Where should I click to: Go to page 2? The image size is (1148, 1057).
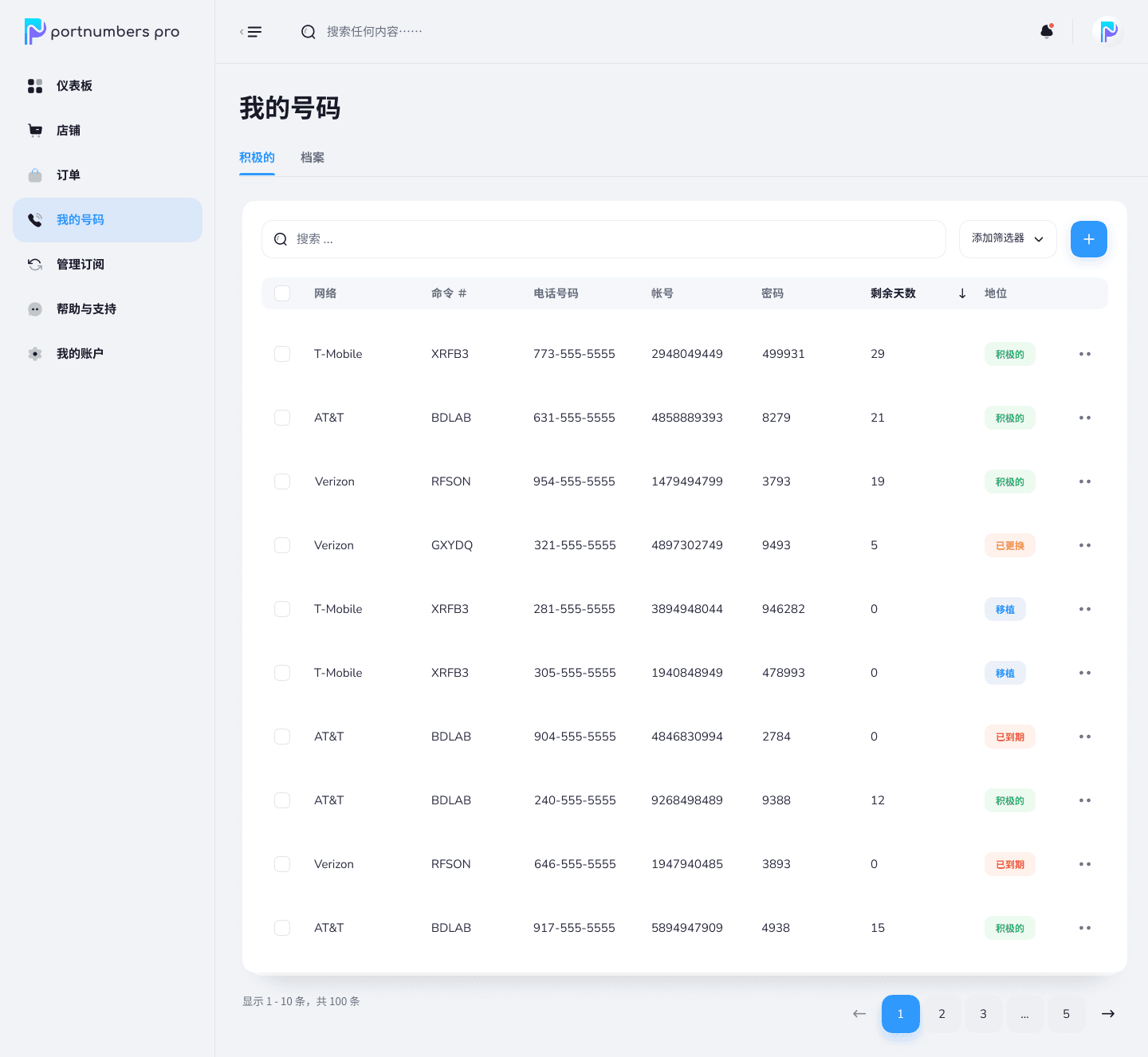pos(942,1014)
